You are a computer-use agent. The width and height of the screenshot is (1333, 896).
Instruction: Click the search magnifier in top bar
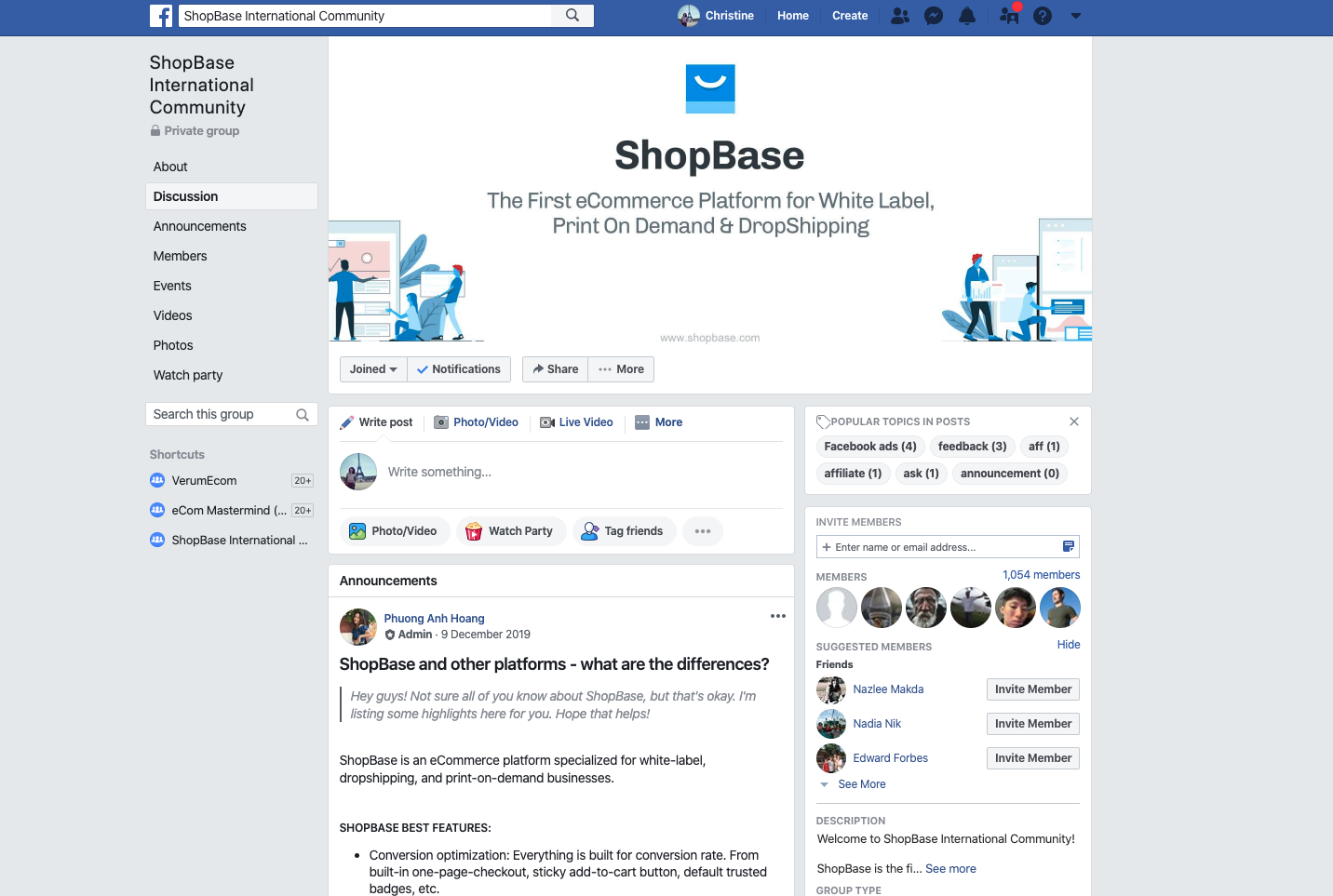[572, 16]
